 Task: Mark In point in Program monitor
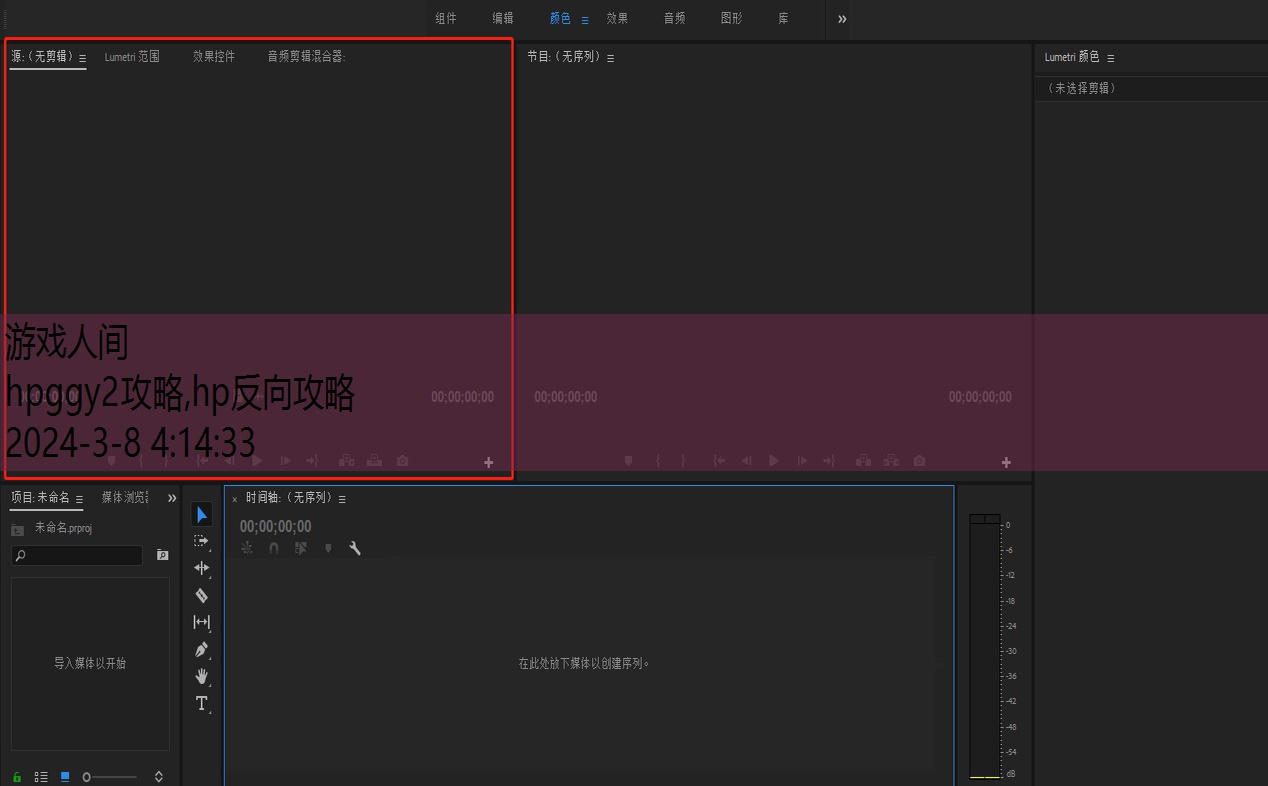(658, 461)
